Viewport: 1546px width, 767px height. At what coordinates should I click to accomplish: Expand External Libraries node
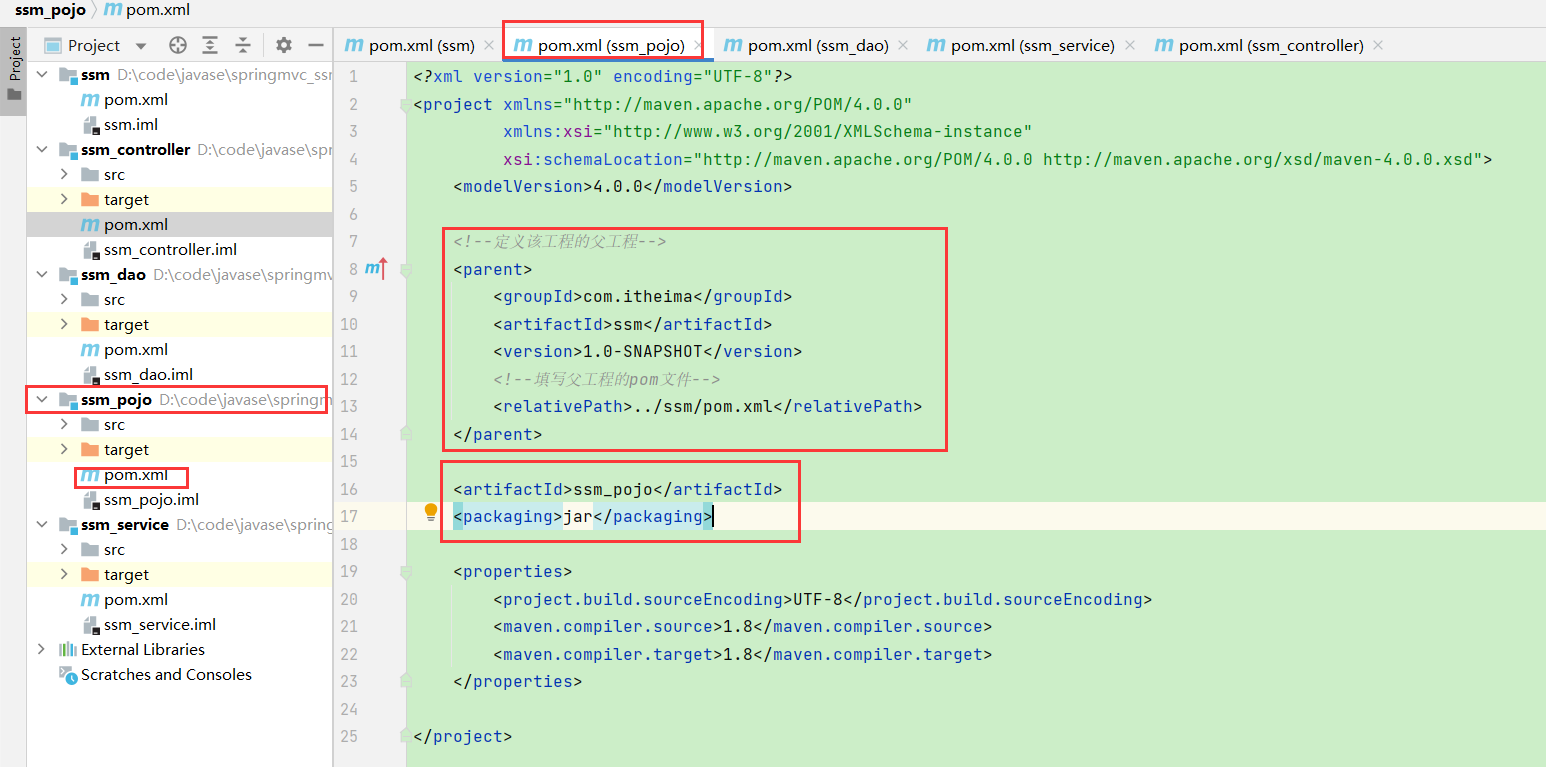[41, 650]
